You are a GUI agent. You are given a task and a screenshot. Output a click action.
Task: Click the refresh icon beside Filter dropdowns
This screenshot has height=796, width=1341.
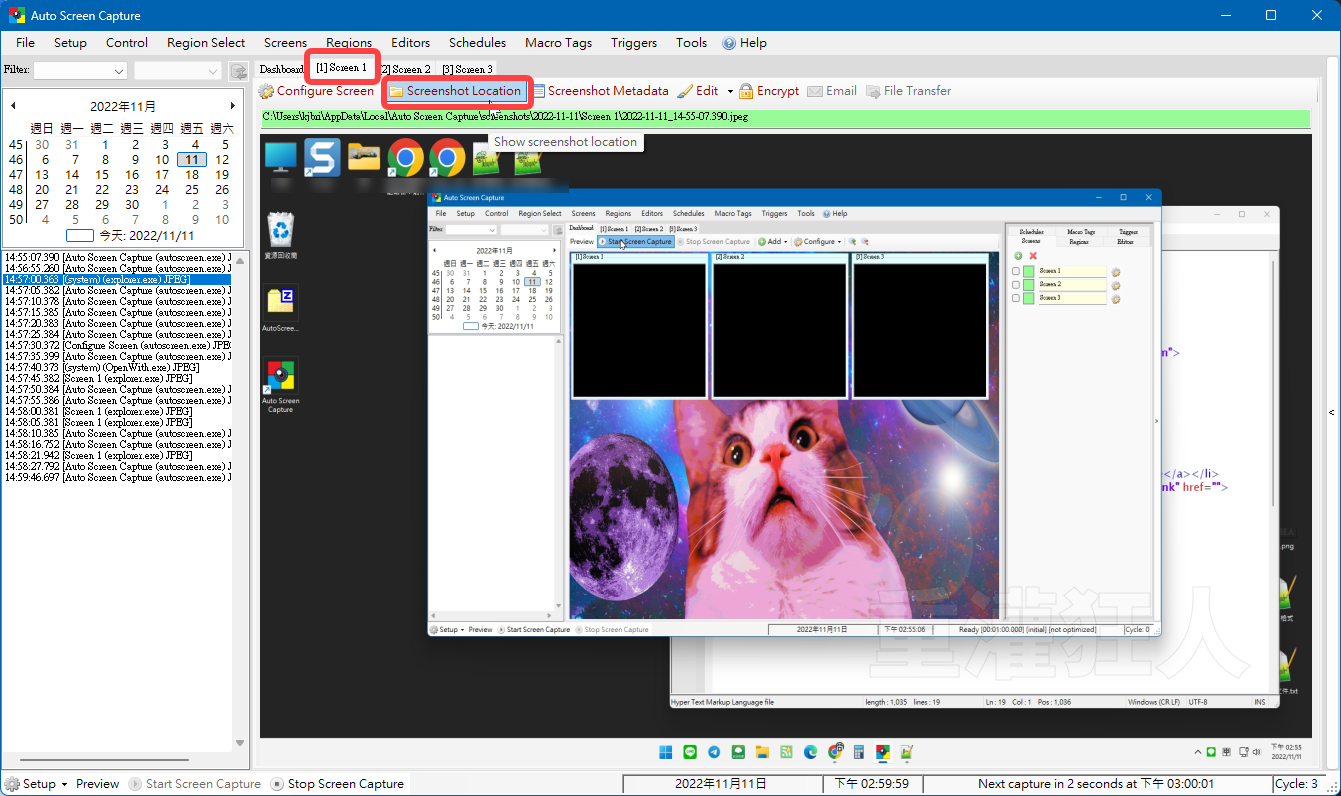[x=238, y=71]
